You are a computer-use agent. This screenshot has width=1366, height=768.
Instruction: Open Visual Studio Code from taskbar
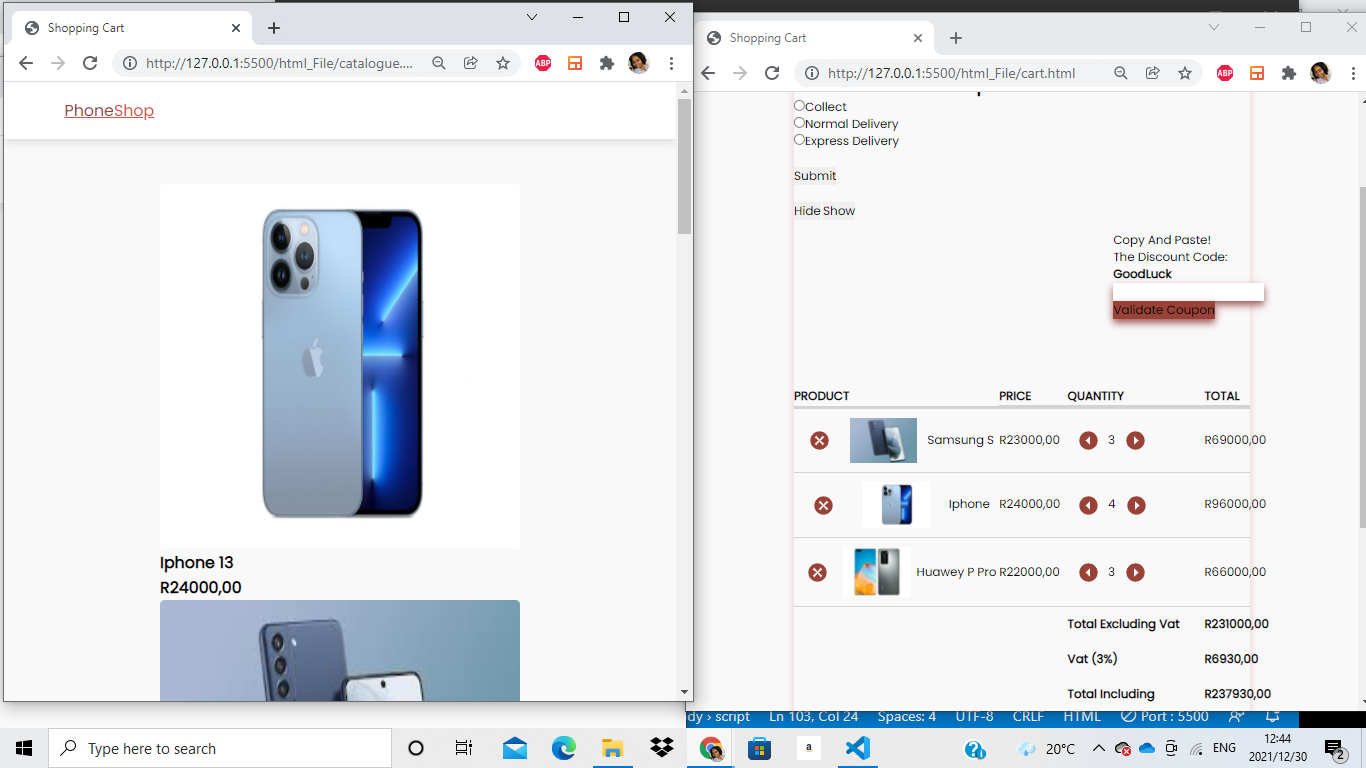tap(858, 748)
